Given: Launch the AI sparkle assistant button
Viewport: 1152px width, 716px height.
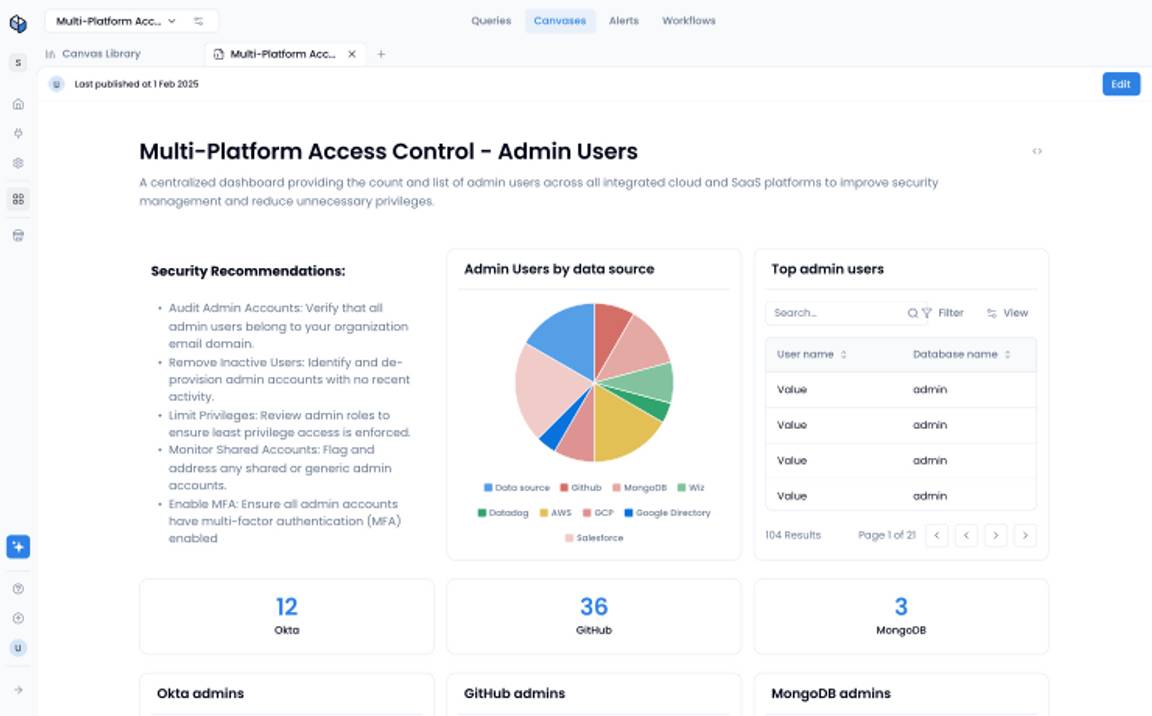Looking at the screenshot, I should [18, 546].
